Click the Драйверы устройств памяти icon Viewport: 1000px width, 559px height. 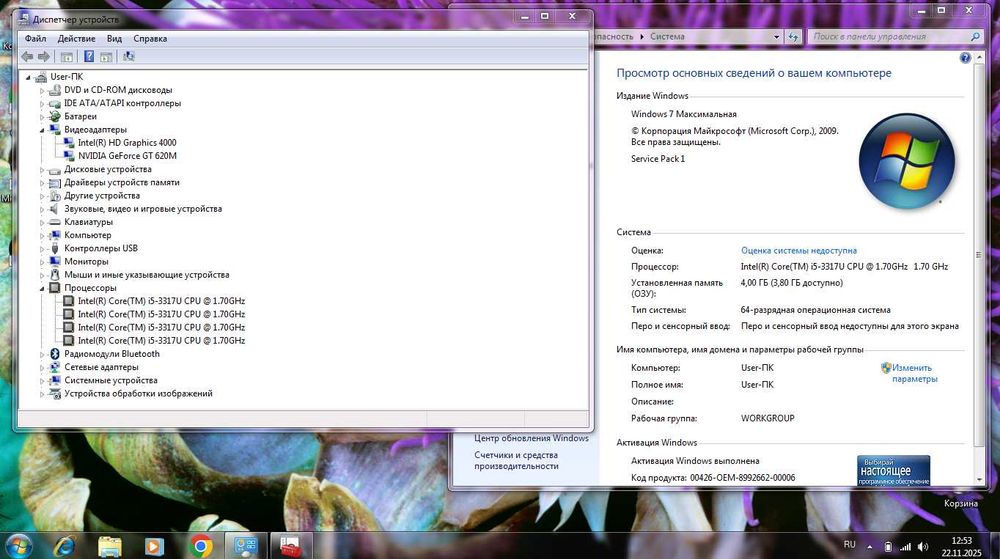tap(55, 182)
